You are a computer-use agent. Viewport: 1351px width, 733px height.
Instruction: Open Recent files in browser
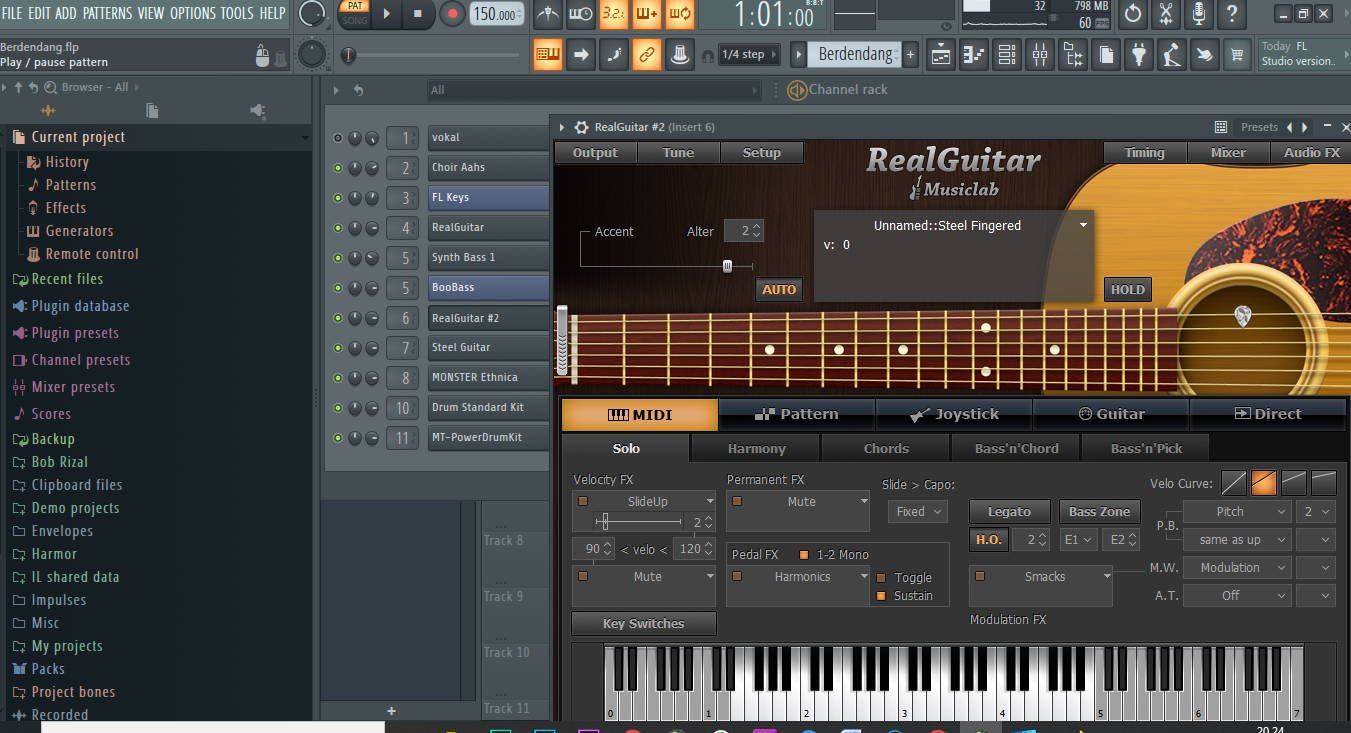tap(67, 279)
